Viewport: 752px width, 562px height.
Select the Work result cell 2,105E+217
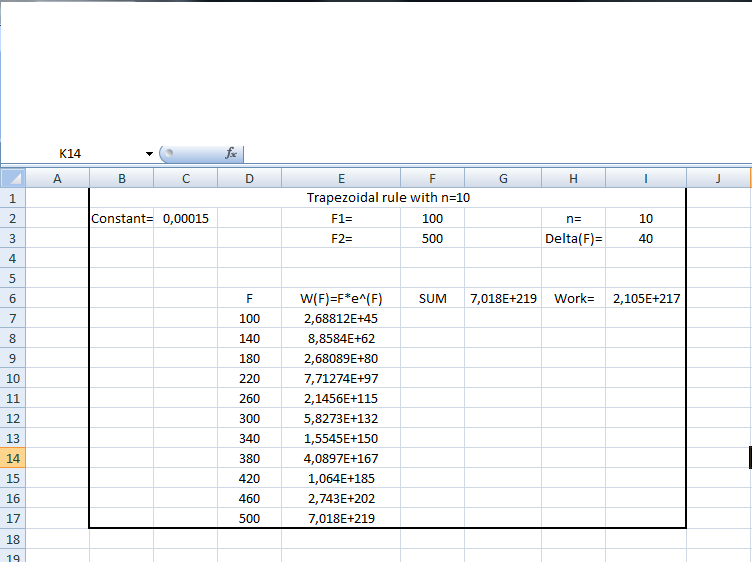pyautogui.click(x=645, y=298)
